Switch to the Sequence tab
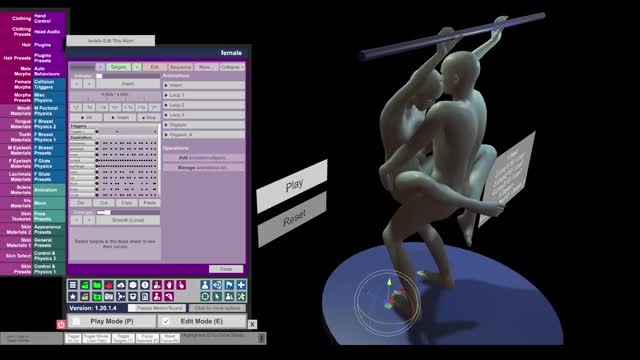 coord(180,67)
